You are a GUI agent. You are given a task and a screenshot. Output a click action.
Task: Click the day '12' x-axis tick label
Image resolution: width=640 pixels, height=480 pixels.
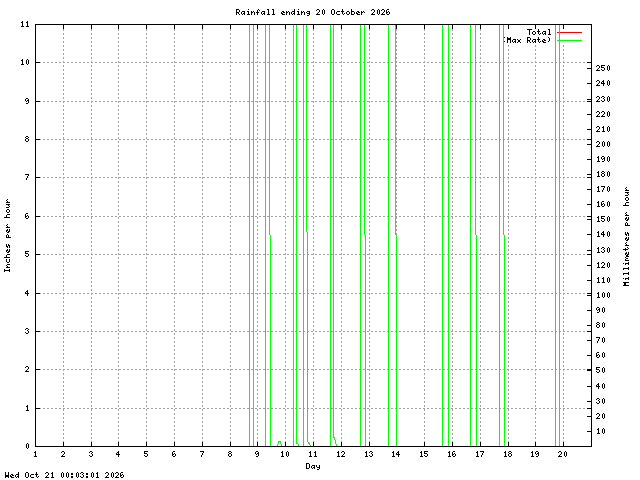coord(341,454)
